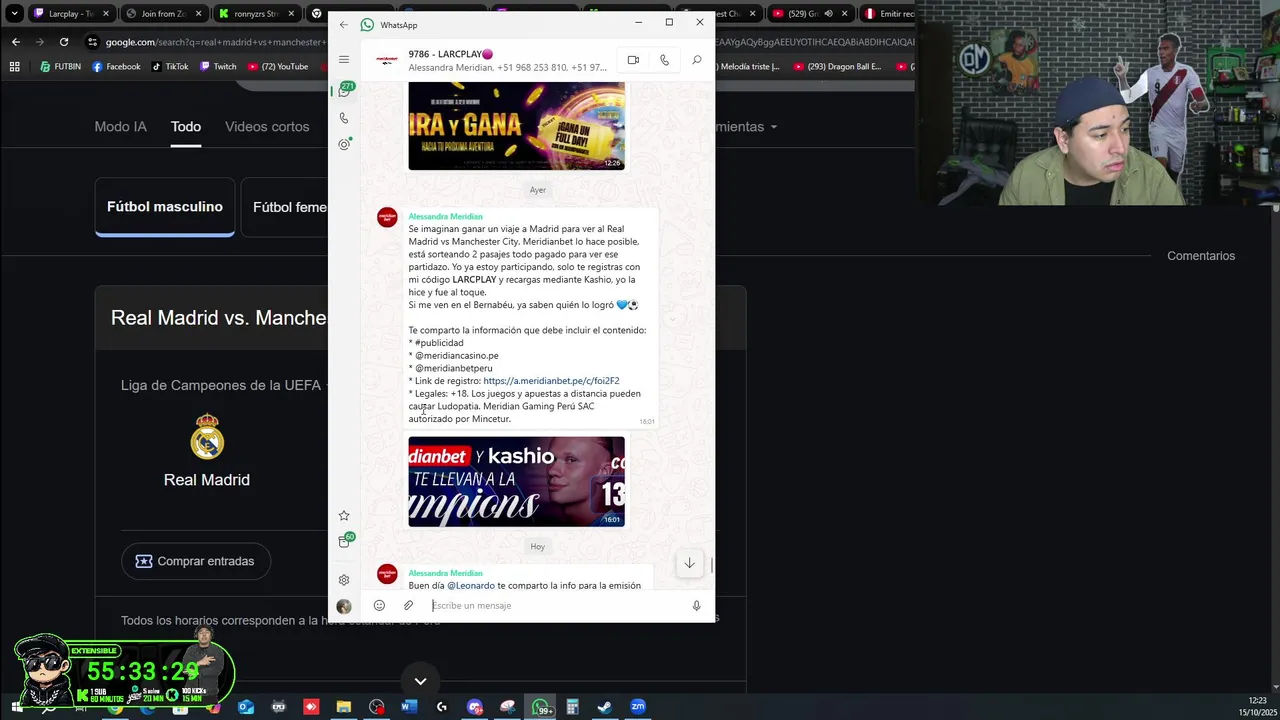Viewport: 1280px width, 720px height.
Task: Open WhatsApp settings gear
Action: (x=344, y=580)
